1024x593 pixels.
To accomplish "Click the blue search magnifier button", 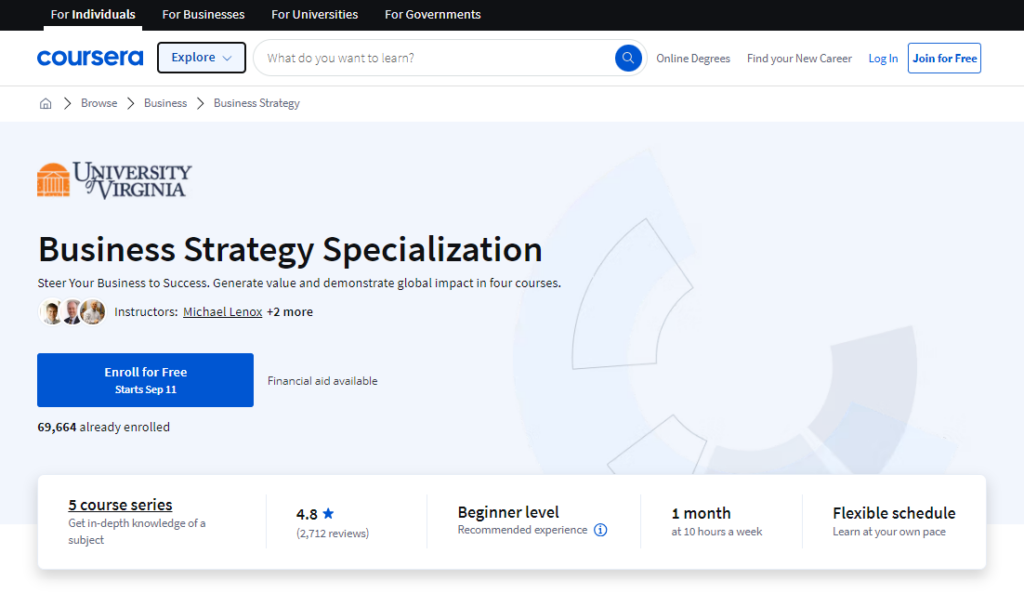I will pyautogui.click(x=628, y=58).
